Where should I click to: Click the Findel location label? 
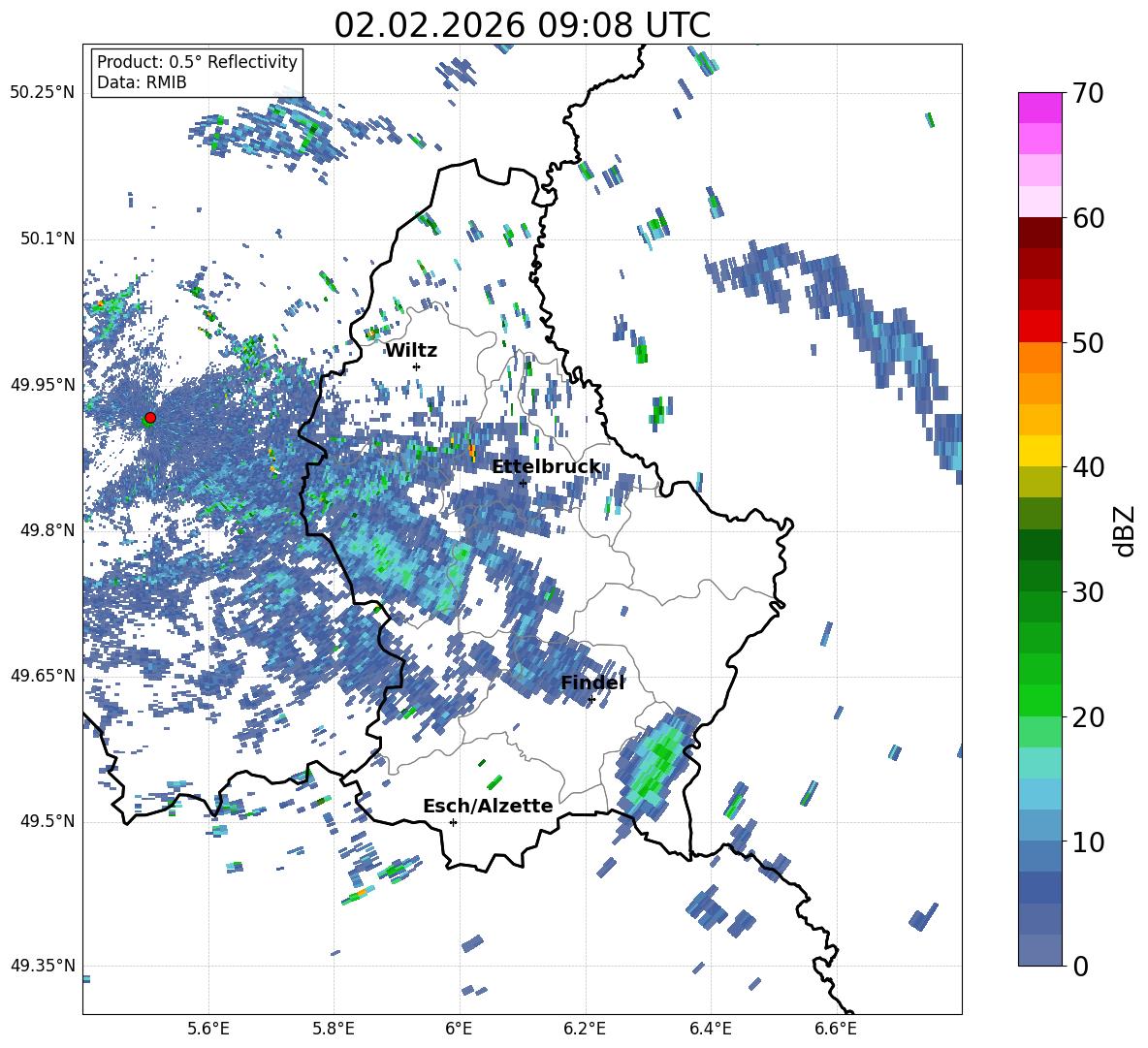(592, 683)
